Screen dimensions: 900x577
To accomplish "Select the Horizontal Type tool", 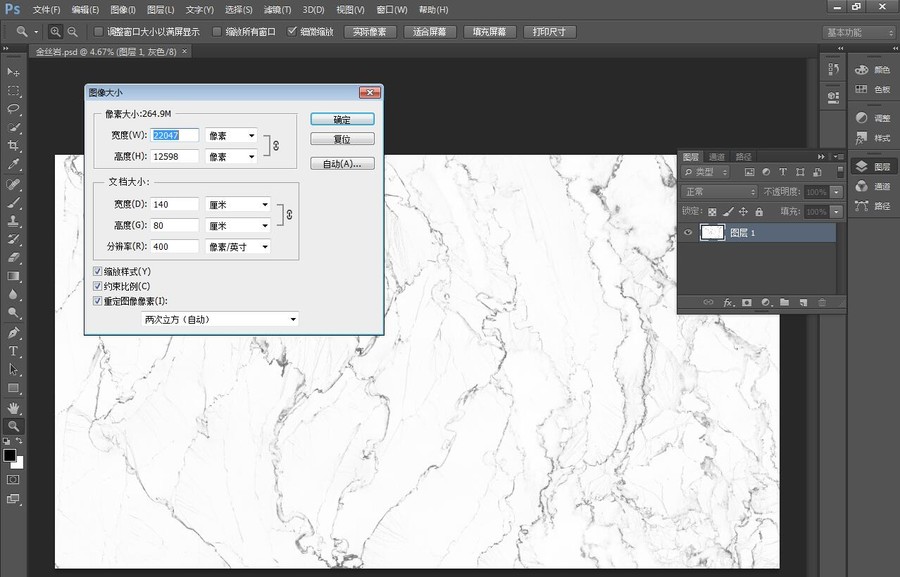I will [13, 351].
